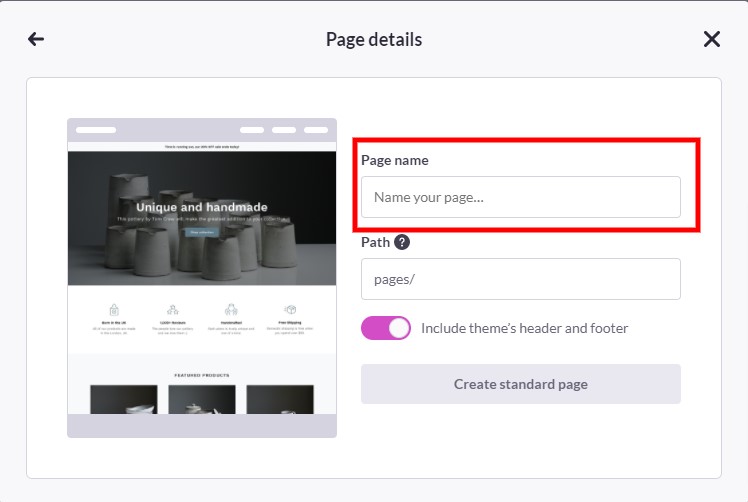The width and height of the screenshot is (748, 502).
Task: Toggle Include theme's header and footer switch
Action: pyautogui.click(x=386, y=328)
